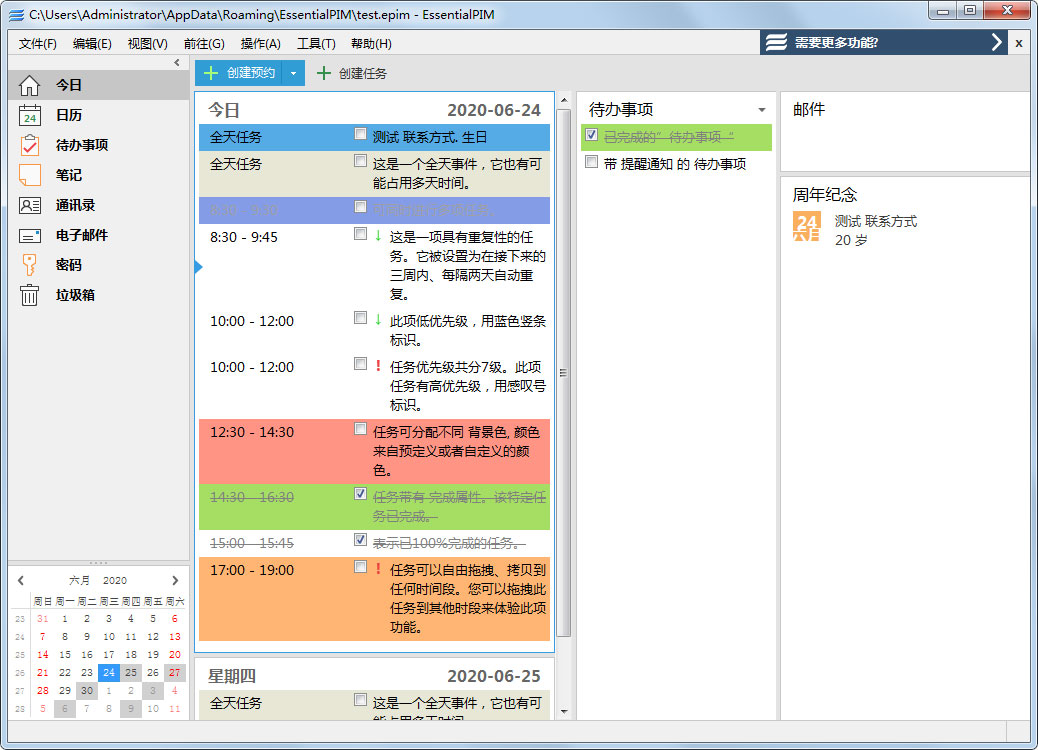Image resolution: width=1038 pixels, height=750 pixels.
Task: Mark the 8:30 repeating task as completed
Action: pyautogui.click(x=361, y=236)
